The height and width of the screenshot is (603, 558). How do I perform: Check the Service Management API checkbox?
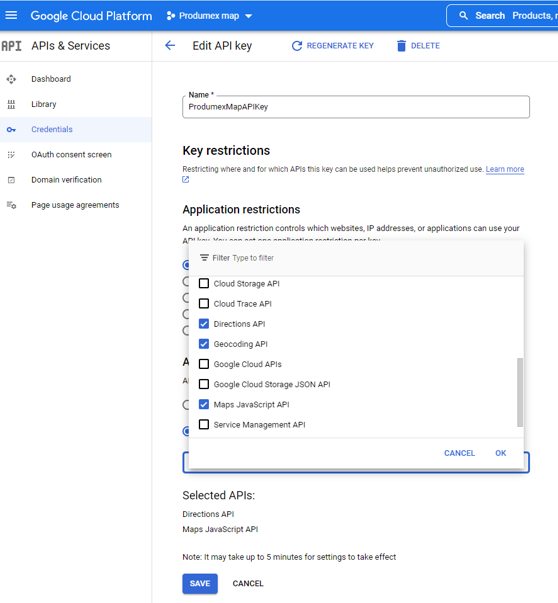click(x=204, y=425)
